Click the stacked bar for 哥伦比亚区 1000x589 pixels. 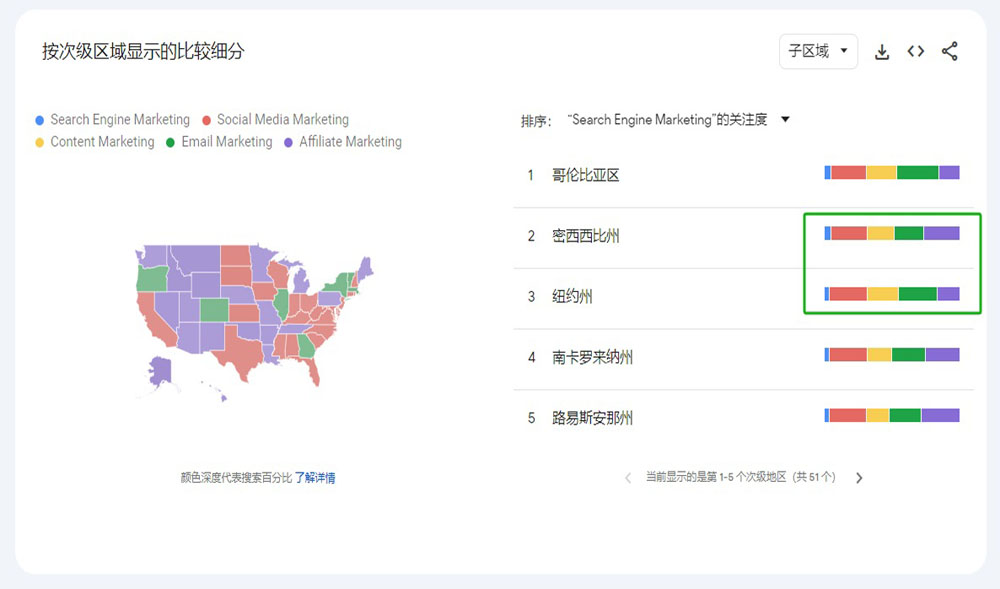892,173
